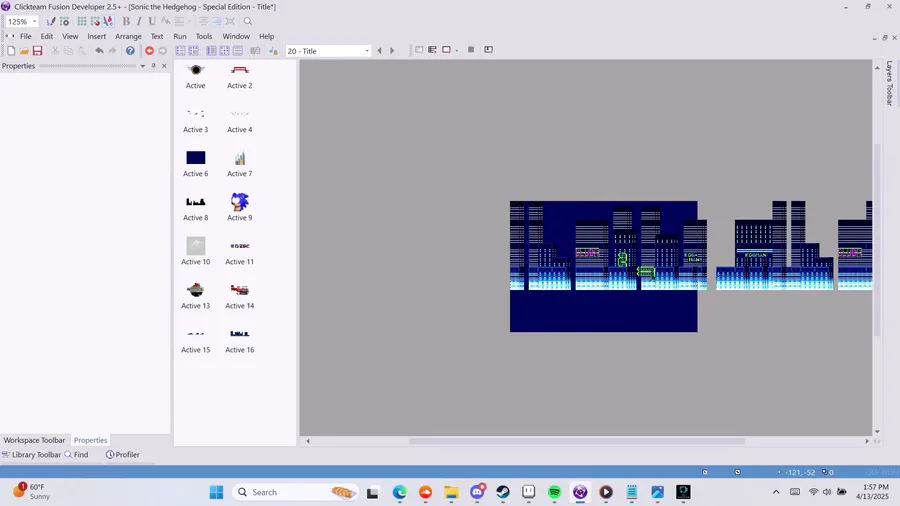
Task: Switch to the Library Toolbar tab
Action: [31, 454]
